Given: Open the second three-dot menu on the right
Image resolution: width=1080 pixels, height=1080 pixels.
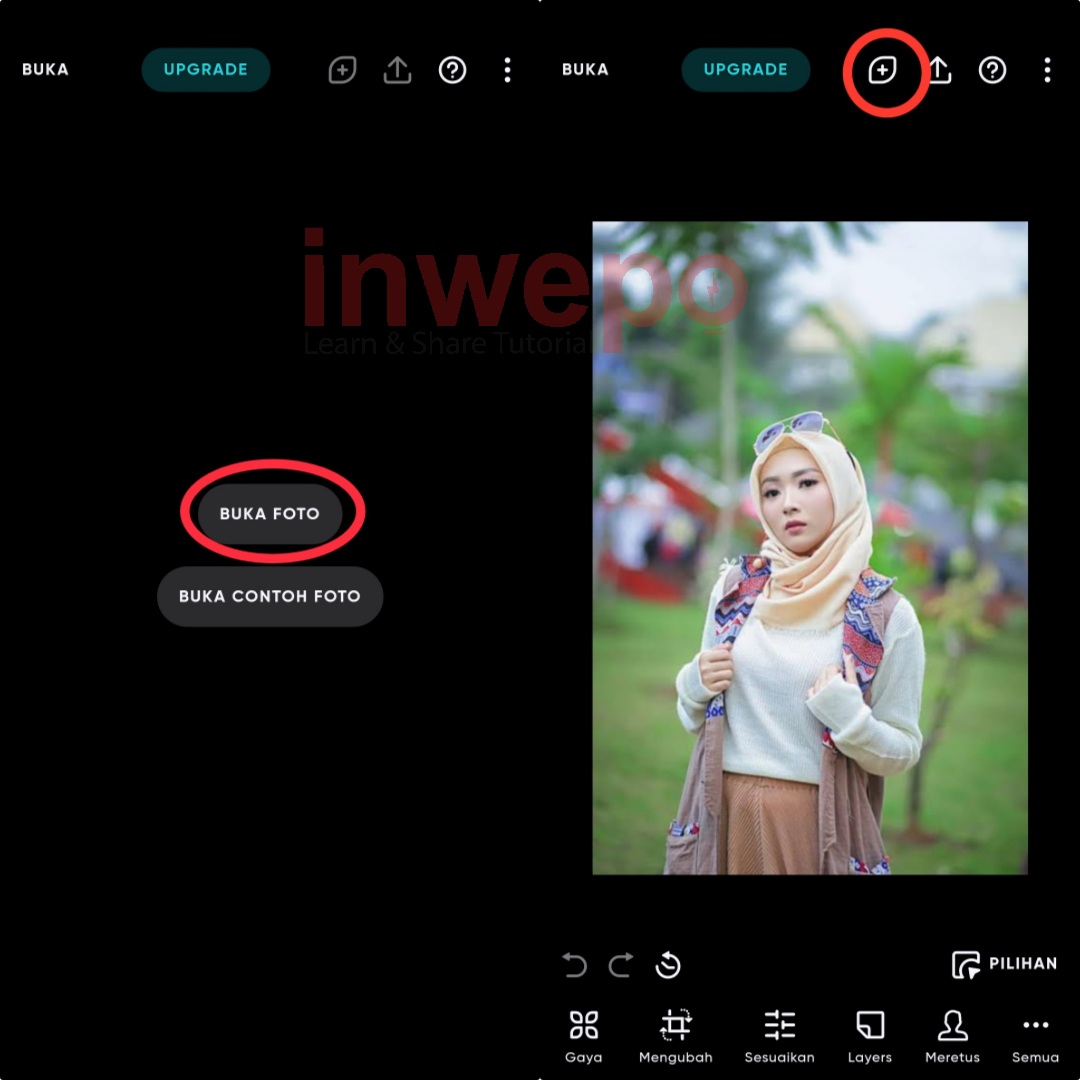Looking at the screenshot, I should pos(1047,70).
